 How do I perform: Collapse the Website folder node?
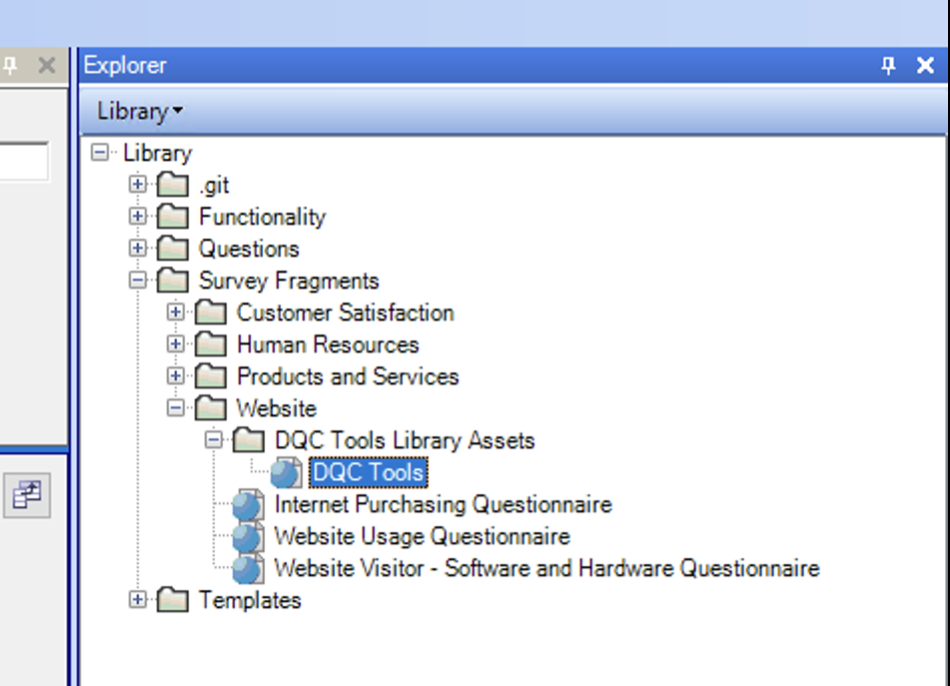(176, 409)
